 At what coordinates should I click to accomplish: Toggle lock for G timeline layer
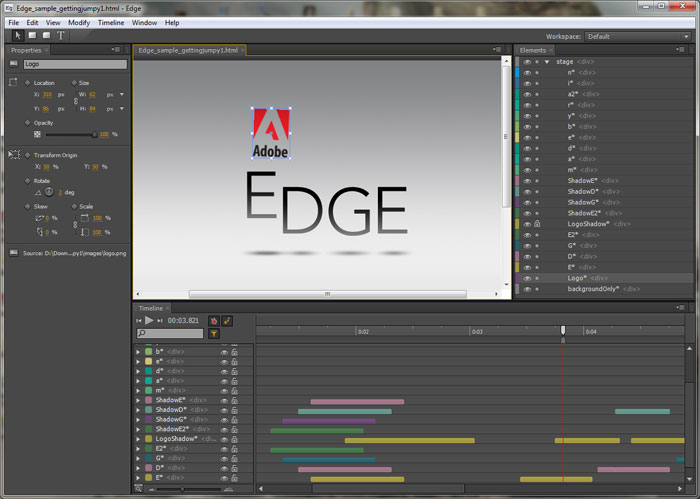pyautogui.click(x=234, y=458)
